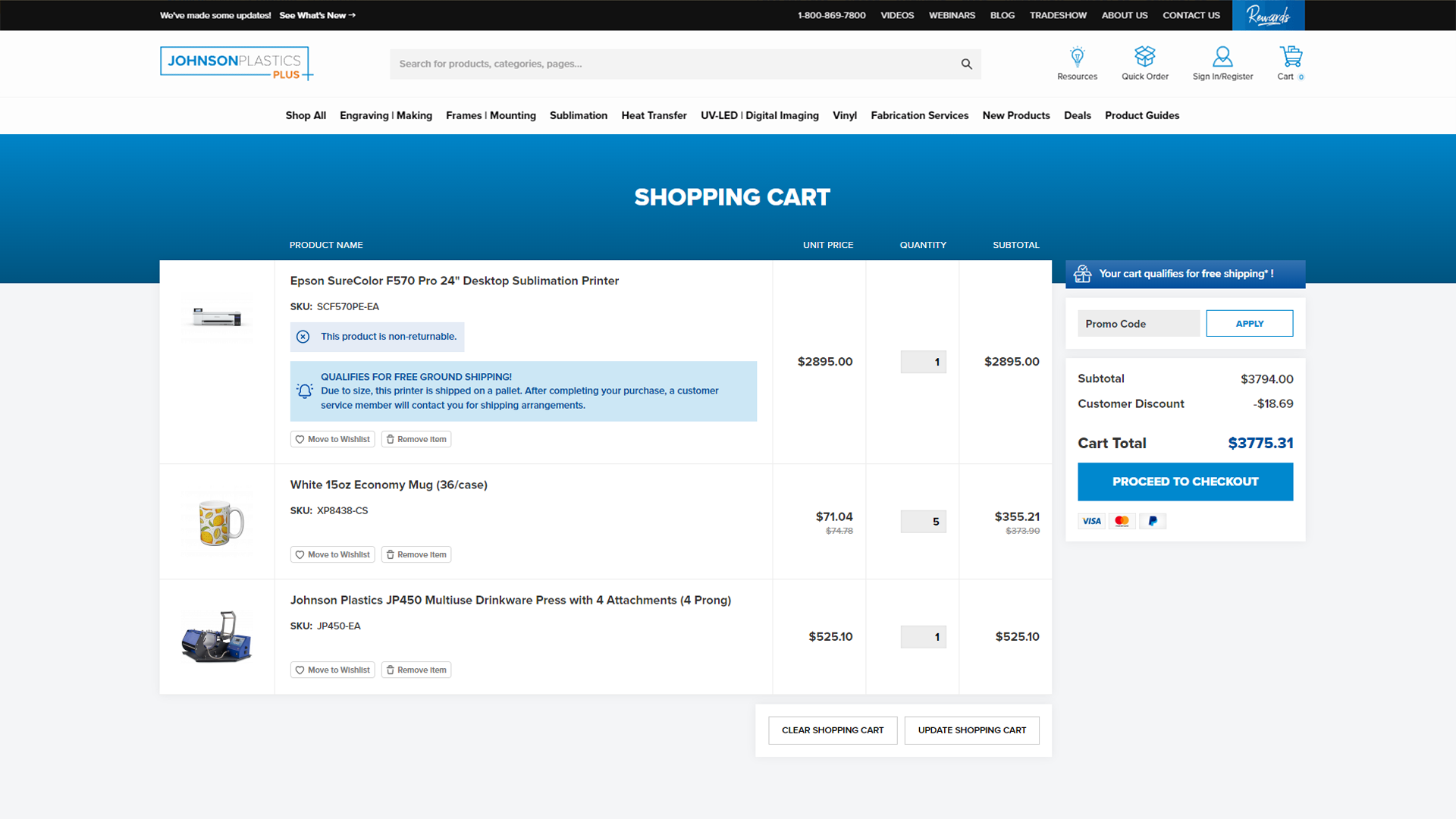Select the Mastercard payment icon
This screenshot has width=1456, height=819.
click(x=1122, y=521)
